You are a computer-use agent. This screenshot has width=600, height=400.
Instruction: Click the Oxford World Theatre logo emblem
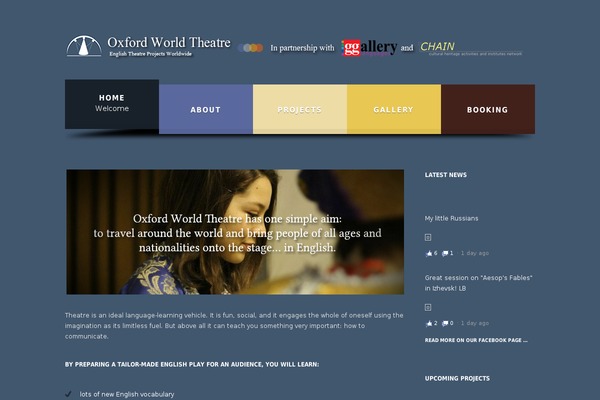84,46
